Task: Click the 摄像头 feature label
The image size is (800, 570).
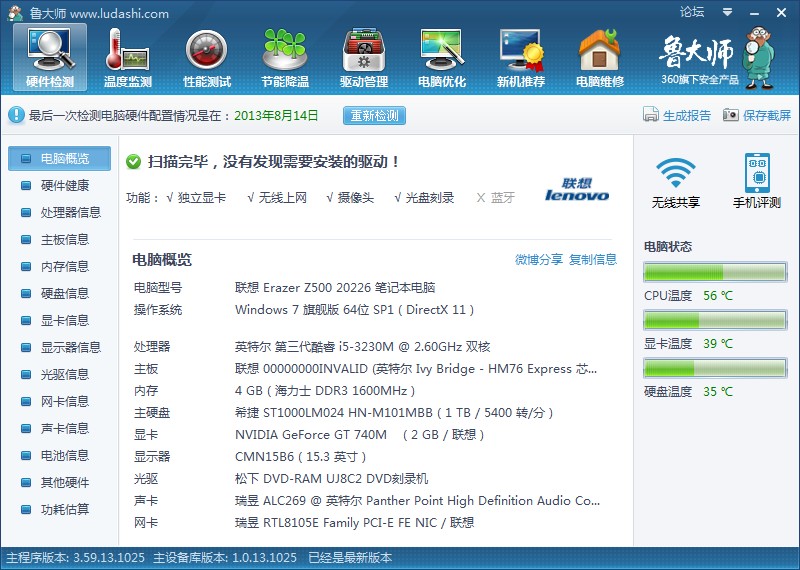Action: point(356,197)
